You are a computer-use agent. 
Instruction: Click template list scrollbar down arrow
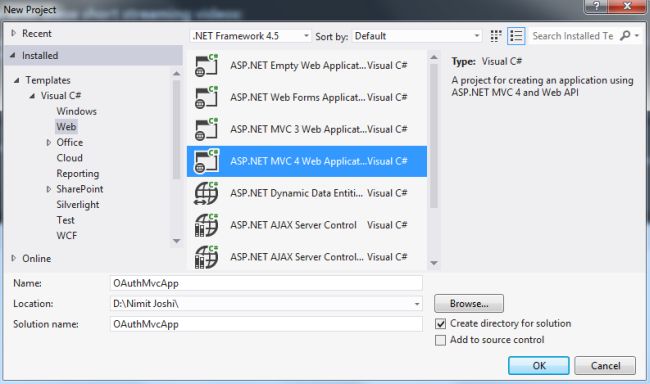pyautogui.click(x=434, y=263)
